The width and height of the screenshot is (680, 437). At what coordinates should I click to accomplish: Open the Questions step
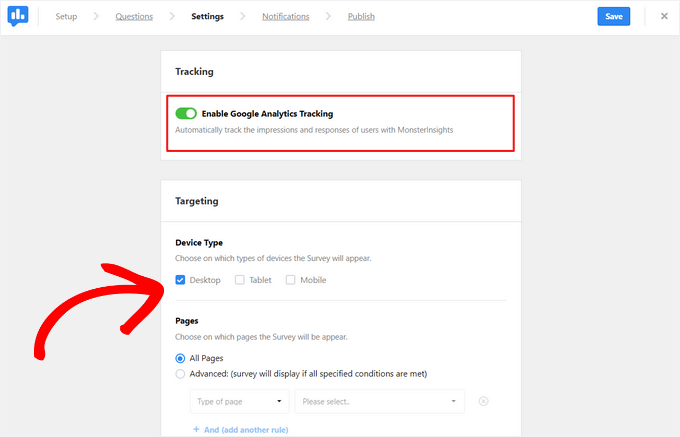134,17
